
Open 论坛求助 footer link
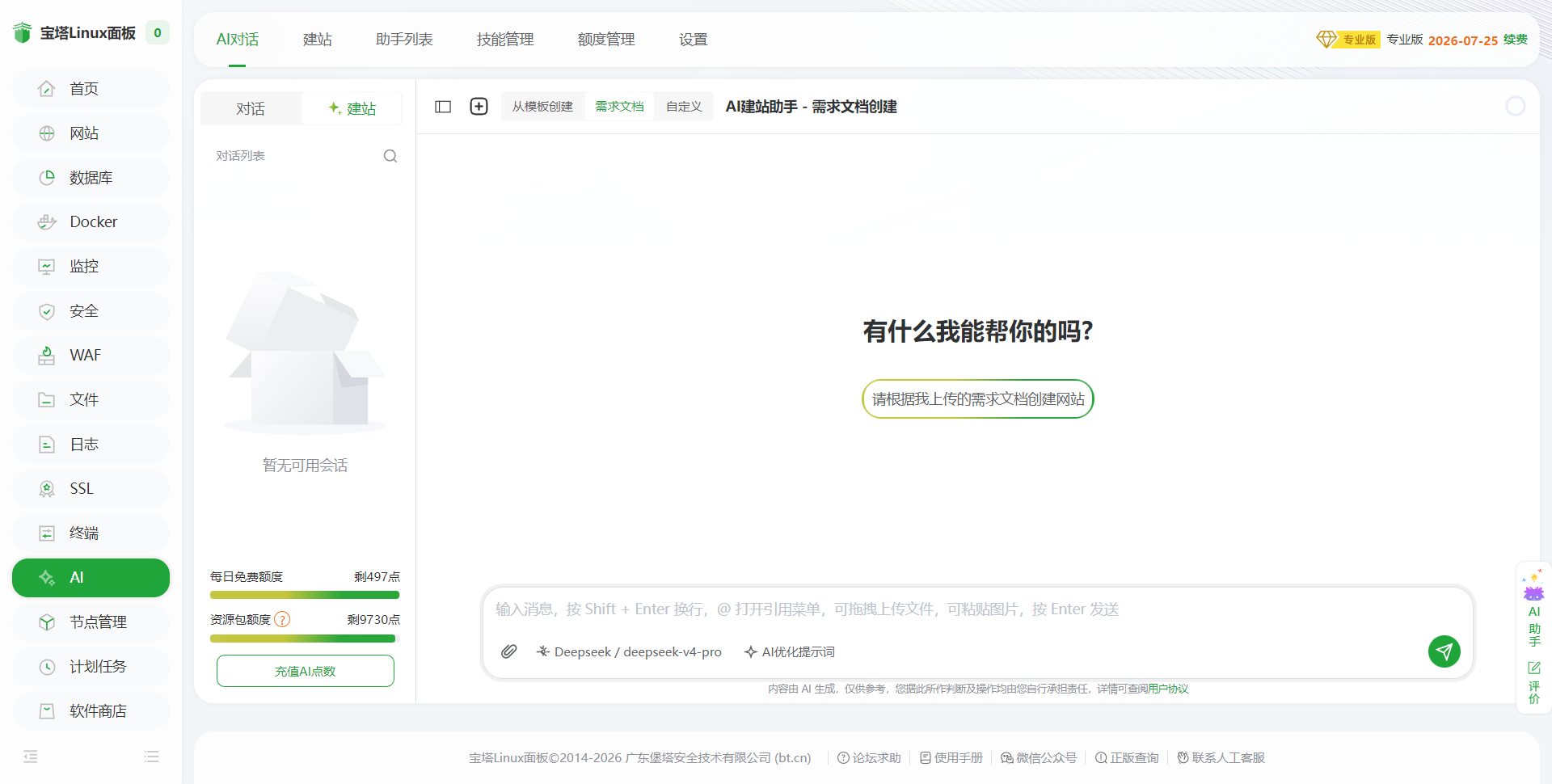pyautogui.click(x=869, y=758)
